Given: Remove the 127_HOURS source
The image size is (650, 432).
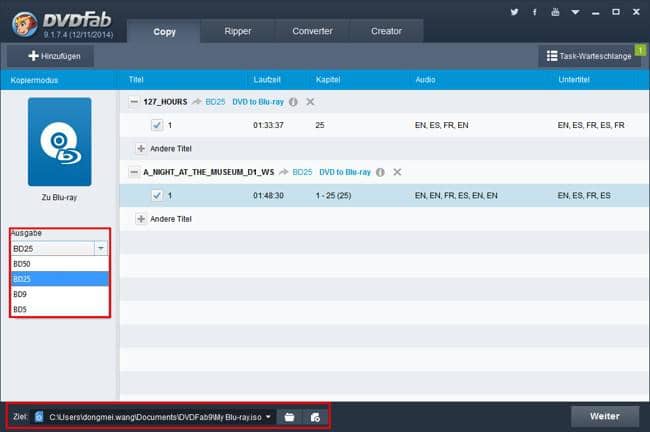Looking at the screenshot, I should tap(310, 102).
